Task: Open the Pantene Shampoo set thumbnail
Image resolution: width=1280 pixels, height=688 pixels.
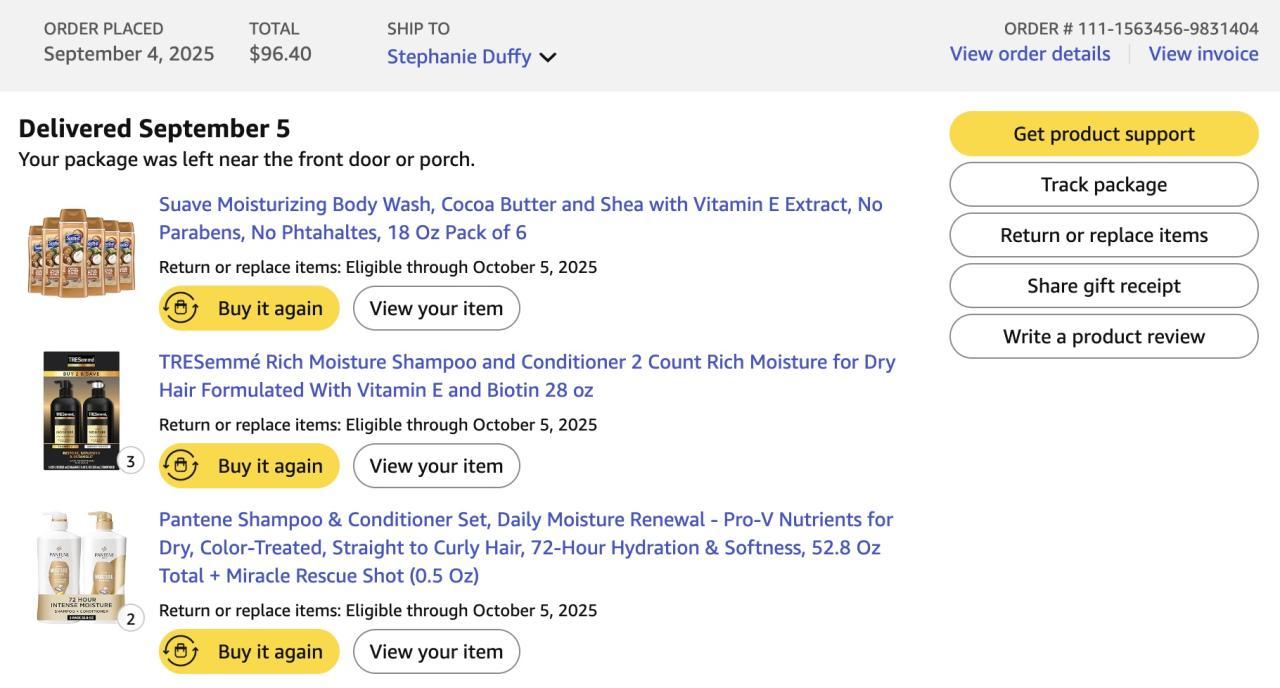Action: coord(82,567)
